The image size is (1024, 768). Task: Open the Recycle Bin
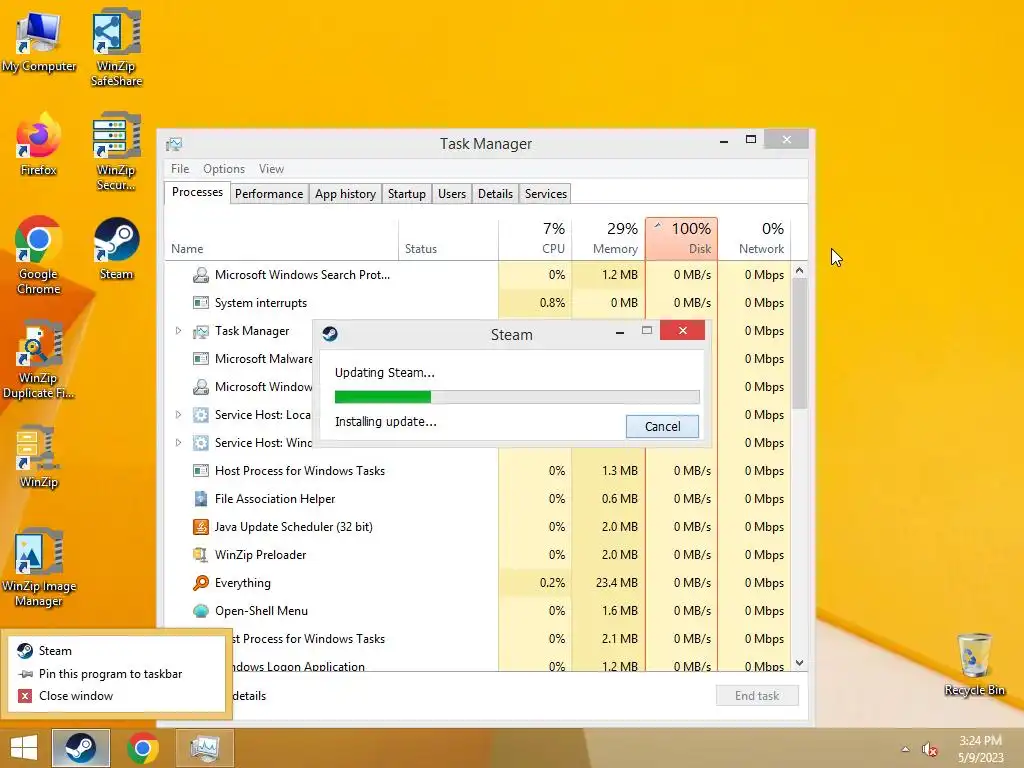[974, 664]
